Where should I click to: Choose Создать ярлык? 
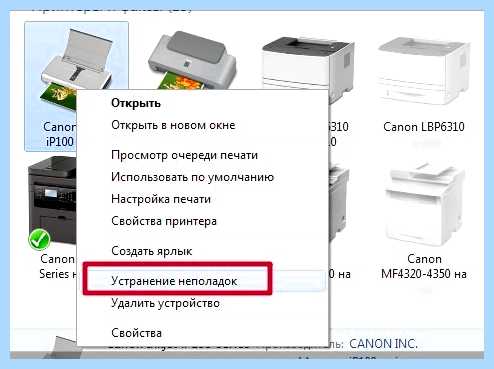(x=152, y=251)
